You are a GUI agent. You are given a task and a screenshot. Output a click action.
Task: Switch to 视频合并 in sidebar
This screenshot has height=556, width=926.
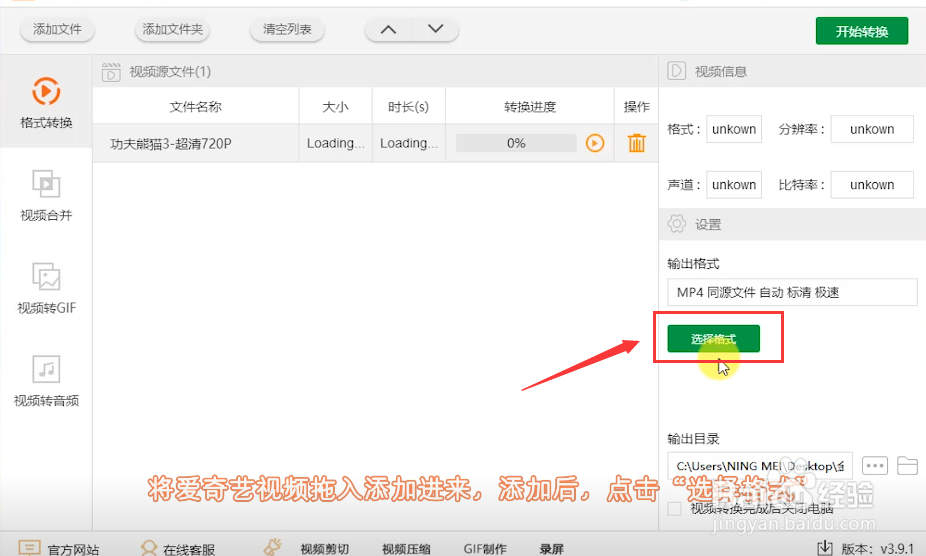46,196
